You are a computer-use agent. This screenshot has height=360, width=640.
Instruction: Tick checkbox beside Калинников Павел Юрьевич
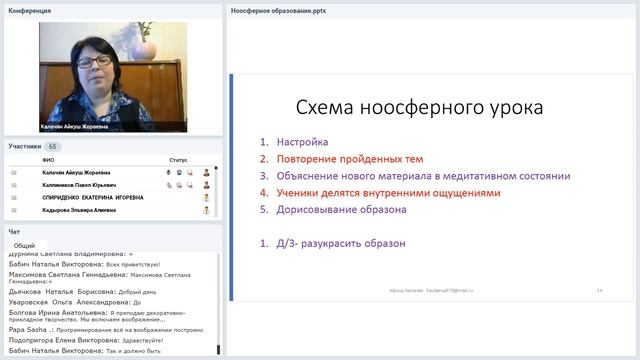coord(14,185)
